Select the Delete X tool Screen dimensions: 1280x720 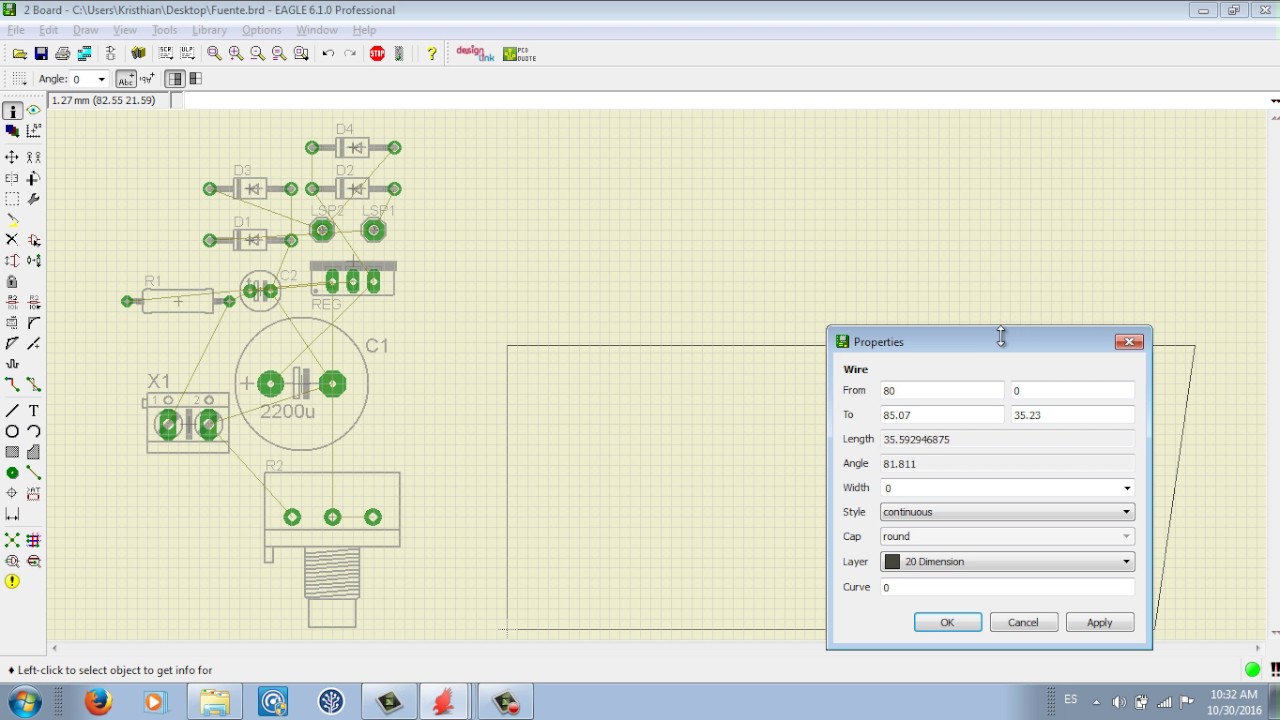[x=12, y=240]
